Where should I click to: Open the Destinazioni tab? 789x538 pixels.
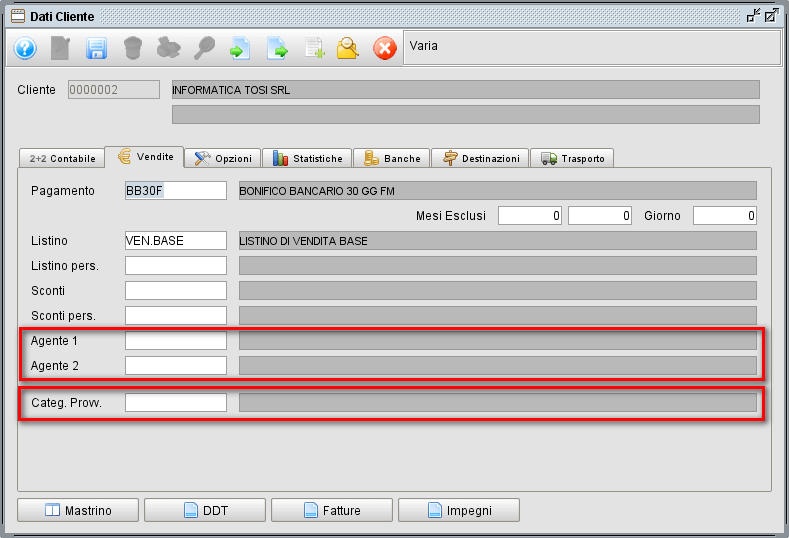(x=480, y=159)
